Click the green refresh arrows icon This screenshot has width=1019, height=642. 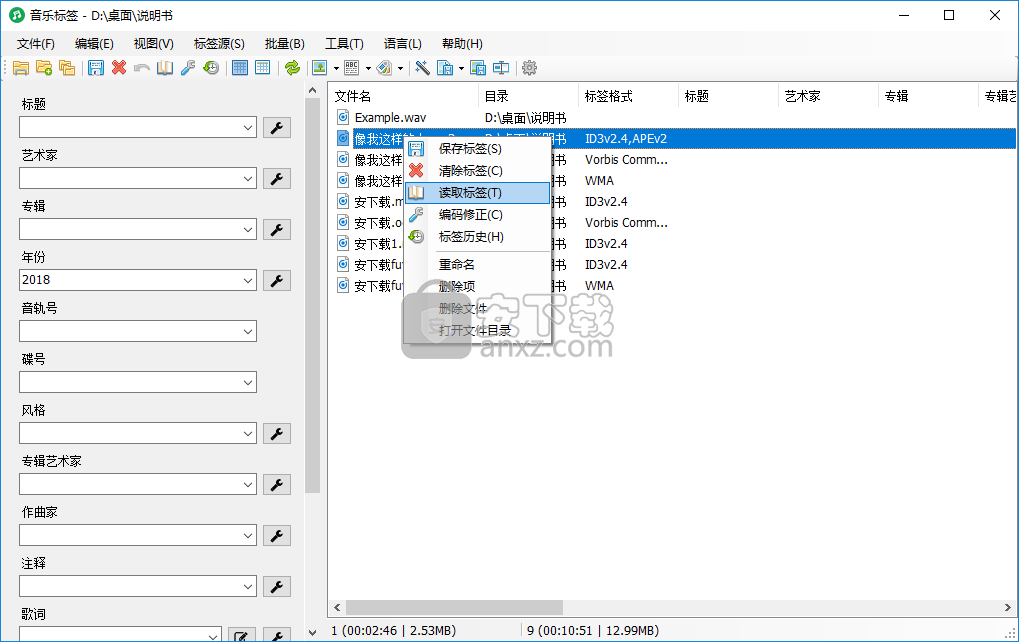point(292,68)
